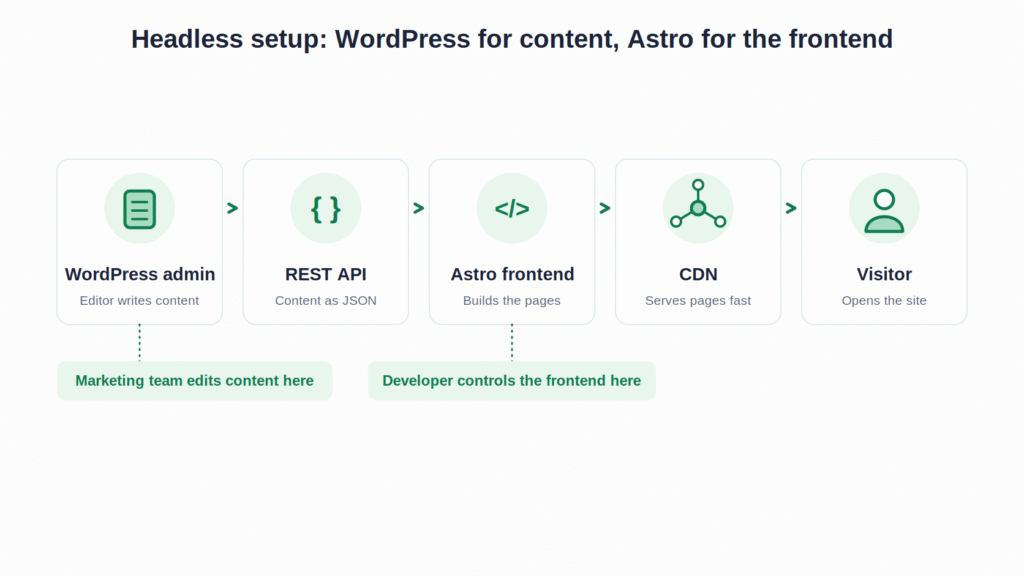The width and height of the screenshot is (1024, 576).
Task: Click the 'Headless setup' slide heading
Action: 511,39
